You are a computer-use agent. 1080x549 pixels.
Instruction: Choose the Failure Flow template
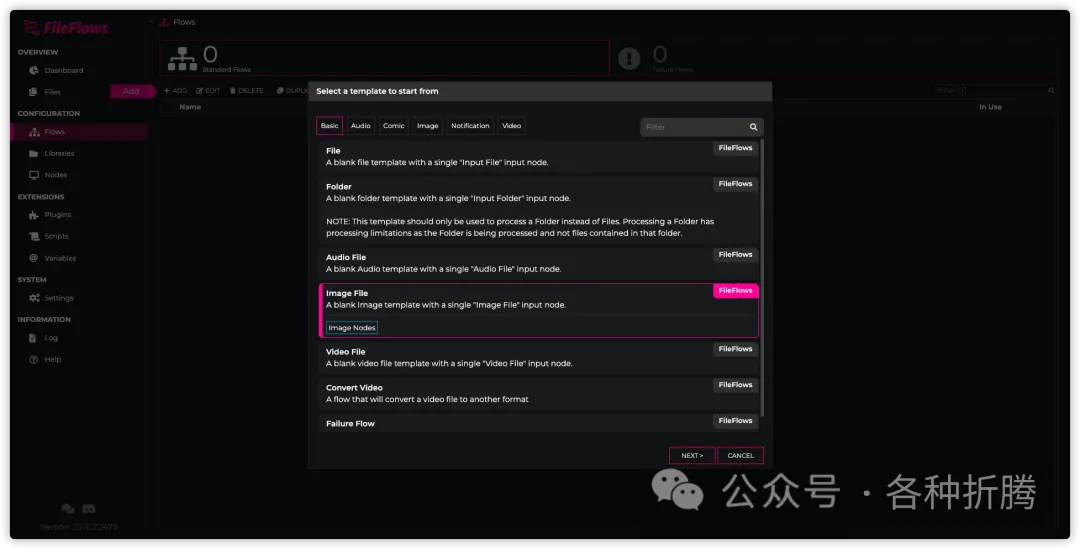click(x=539, y=423)
